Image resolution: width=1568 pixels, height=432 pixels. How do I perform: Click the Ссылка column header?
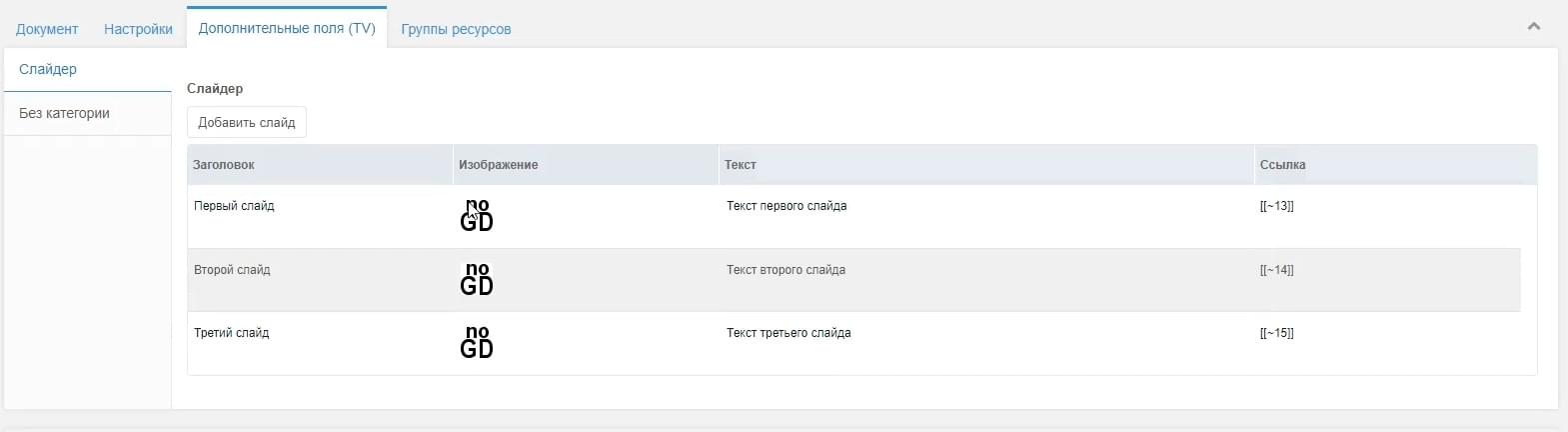coord(1396,165)
